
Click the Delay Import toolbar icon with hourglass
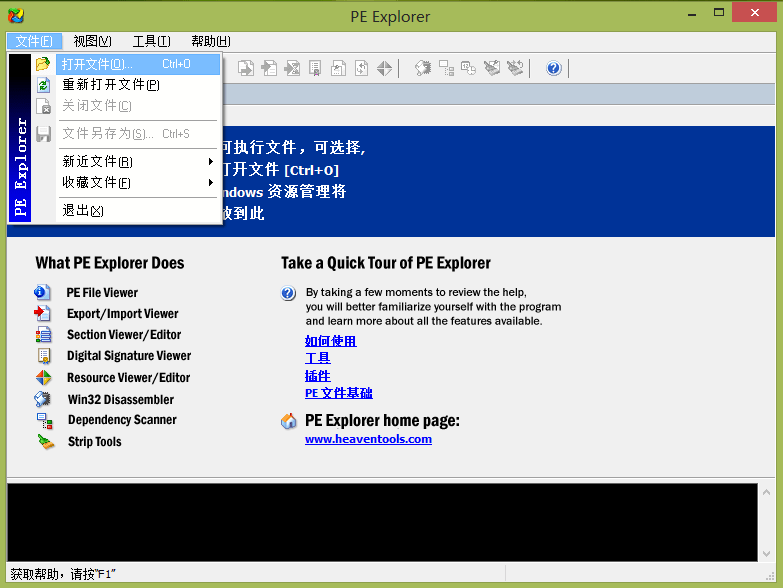tap(292, 68)
